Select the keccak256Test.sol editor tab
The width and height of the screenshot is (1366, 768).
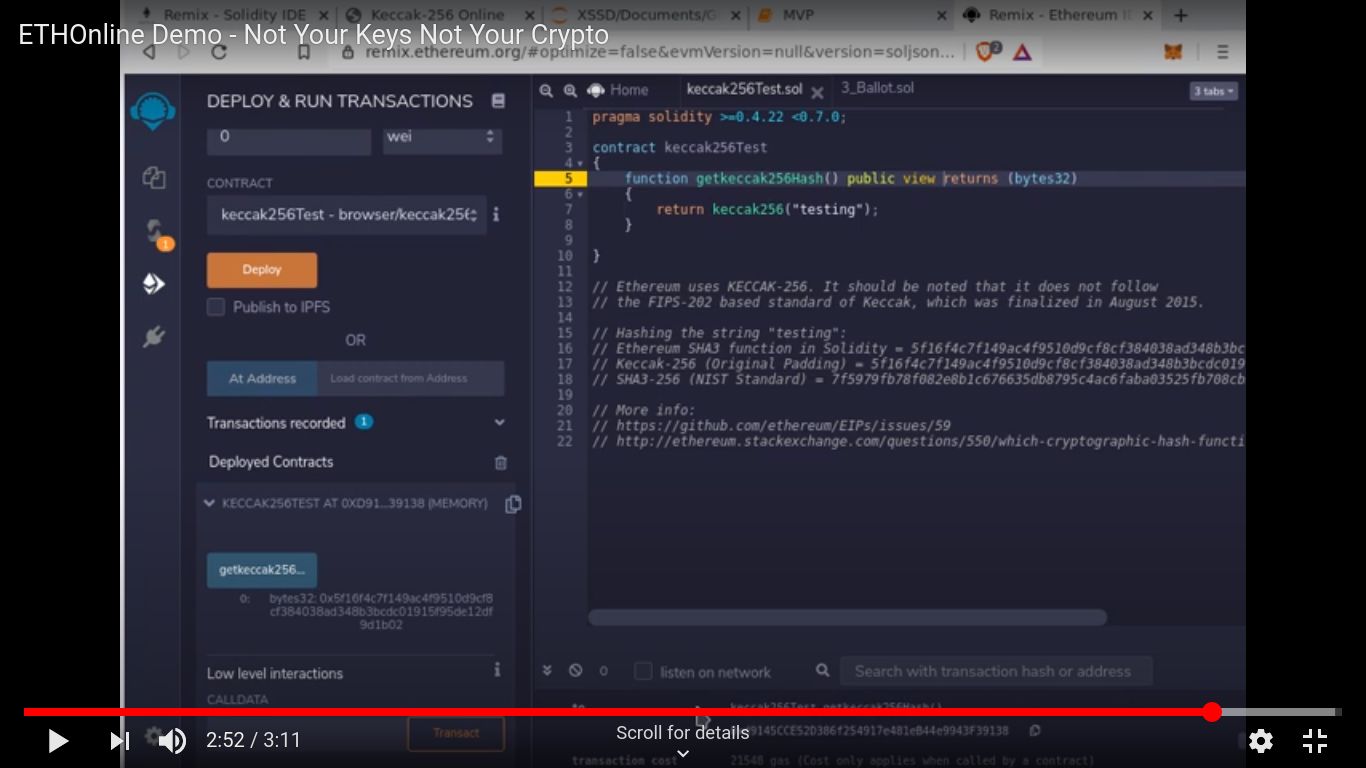pyautogui.click(x=744, y=89)
